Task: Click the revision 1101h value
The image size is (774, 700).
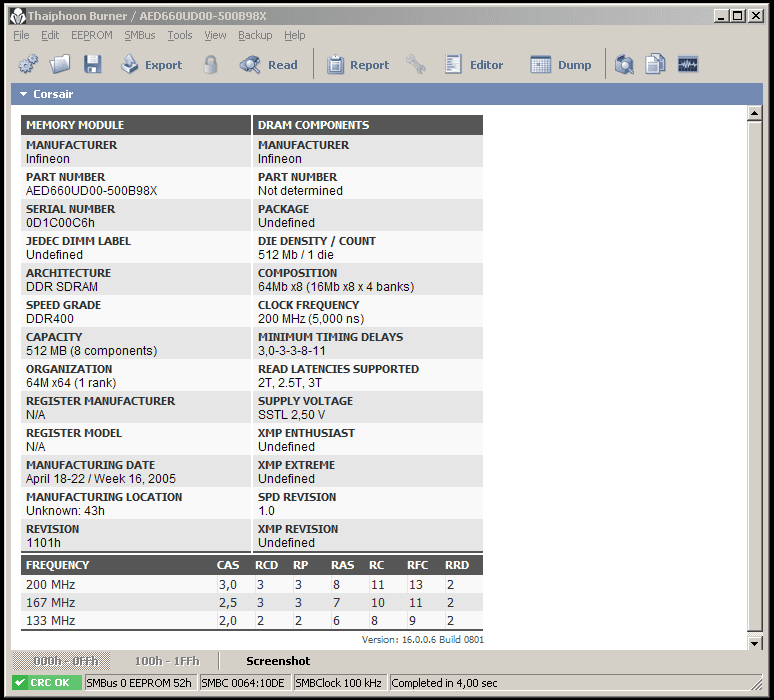Action: click(43, 543)
